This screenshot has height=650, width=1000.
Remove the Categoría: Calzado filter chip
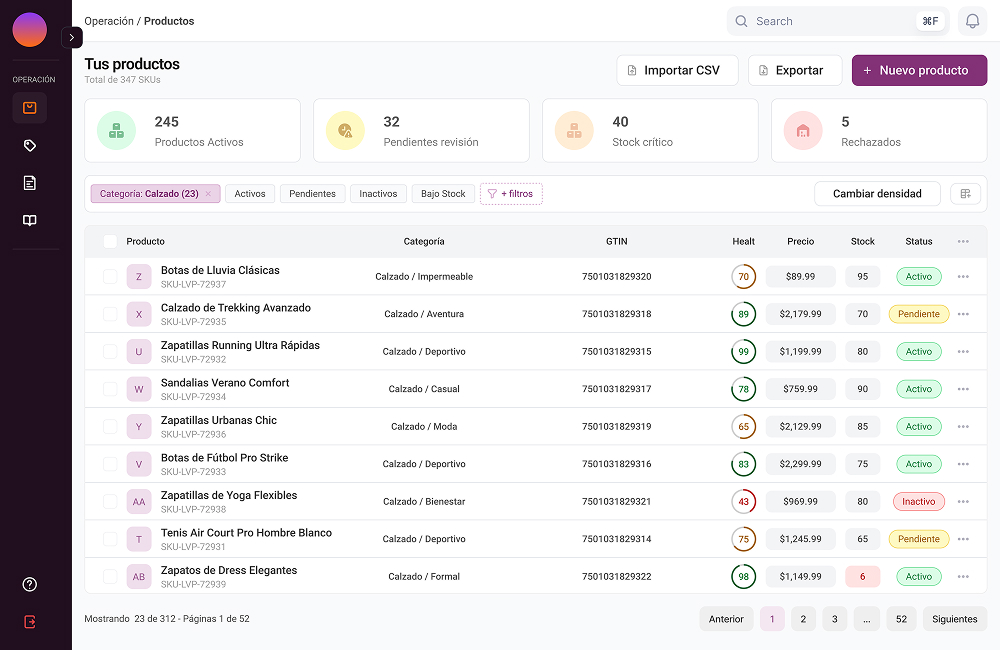coord(208,194)
